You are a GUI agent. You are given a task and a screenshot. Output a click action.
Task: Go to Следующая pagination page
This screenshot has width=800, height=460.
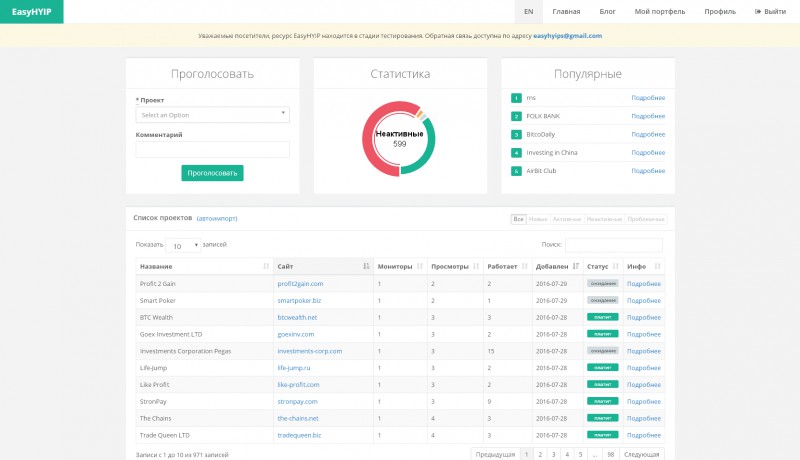[641, 454]
